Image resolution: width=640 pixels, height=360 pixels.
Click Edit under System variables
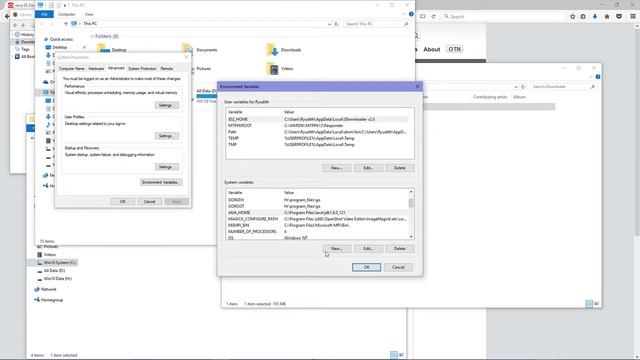pos(368,249)
